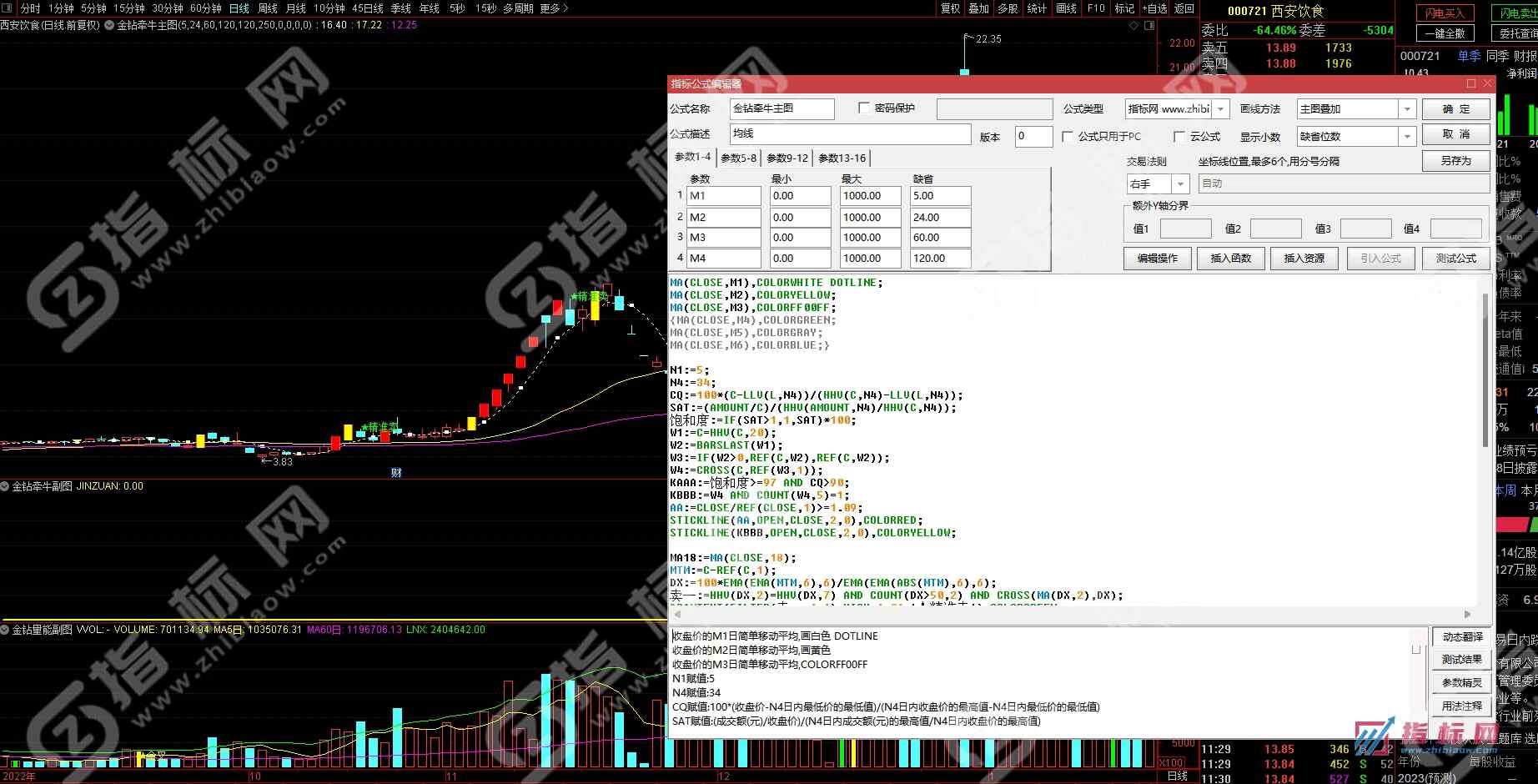Add stock to watchlist via +自选
The image size is (1538, 784).
pyautogui.click(x=1153, y=8)
